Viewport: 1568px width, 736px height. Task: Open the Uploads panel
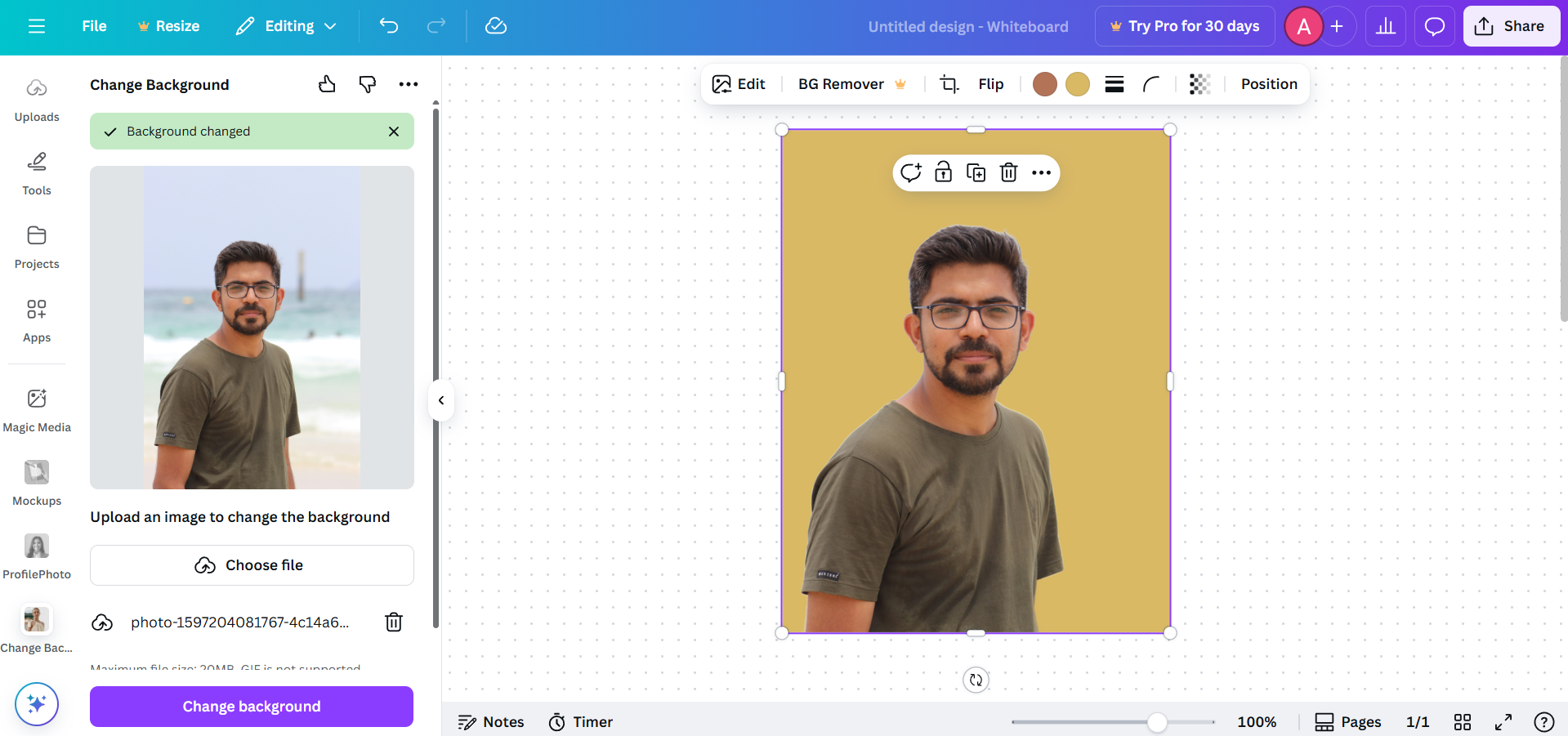click(x=37, y=98)
